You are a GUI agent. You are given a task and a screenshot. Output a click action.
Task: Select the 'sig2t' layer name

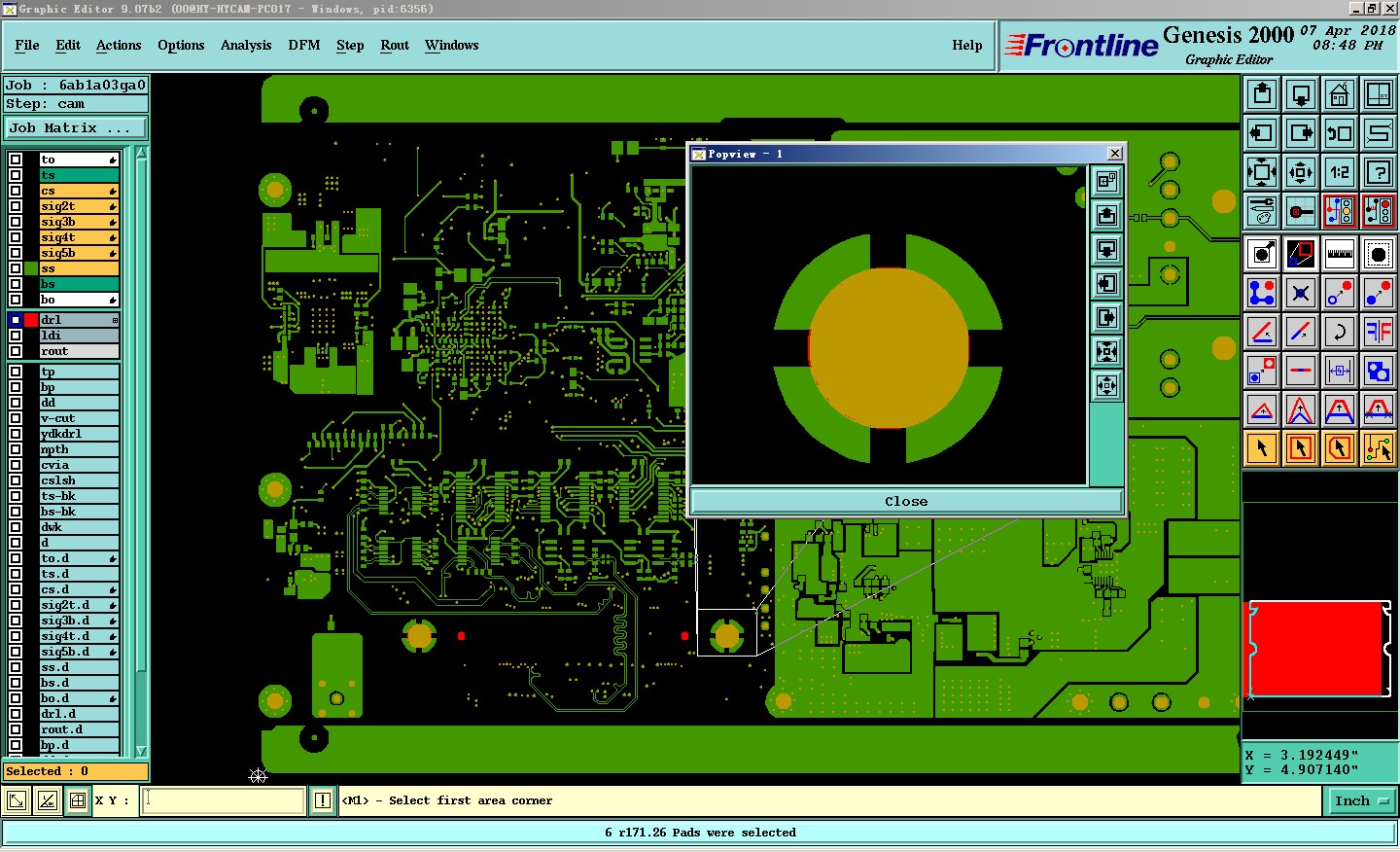point(78,206)
